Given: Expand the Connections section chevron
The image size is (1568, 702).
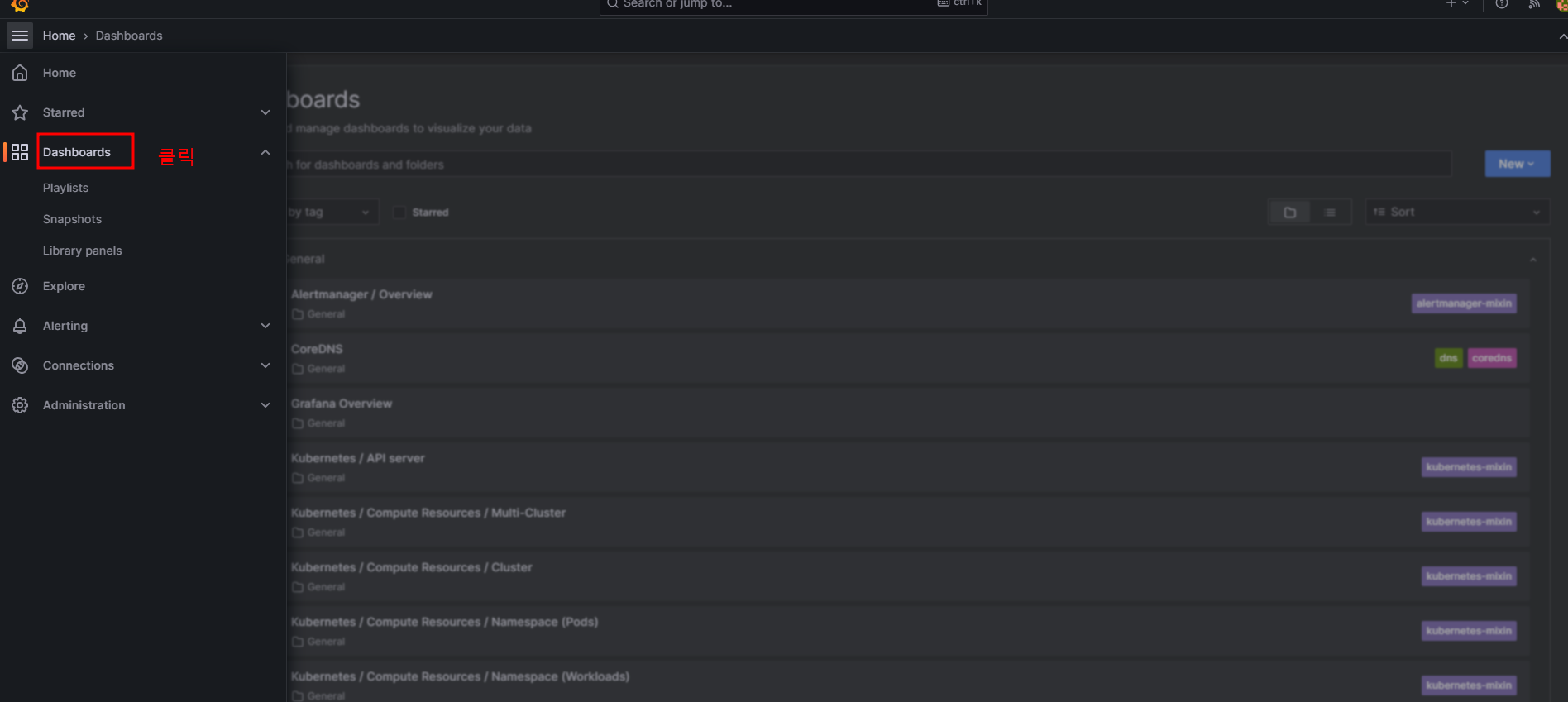Looking at the screenshot, I should pos(265,365).
